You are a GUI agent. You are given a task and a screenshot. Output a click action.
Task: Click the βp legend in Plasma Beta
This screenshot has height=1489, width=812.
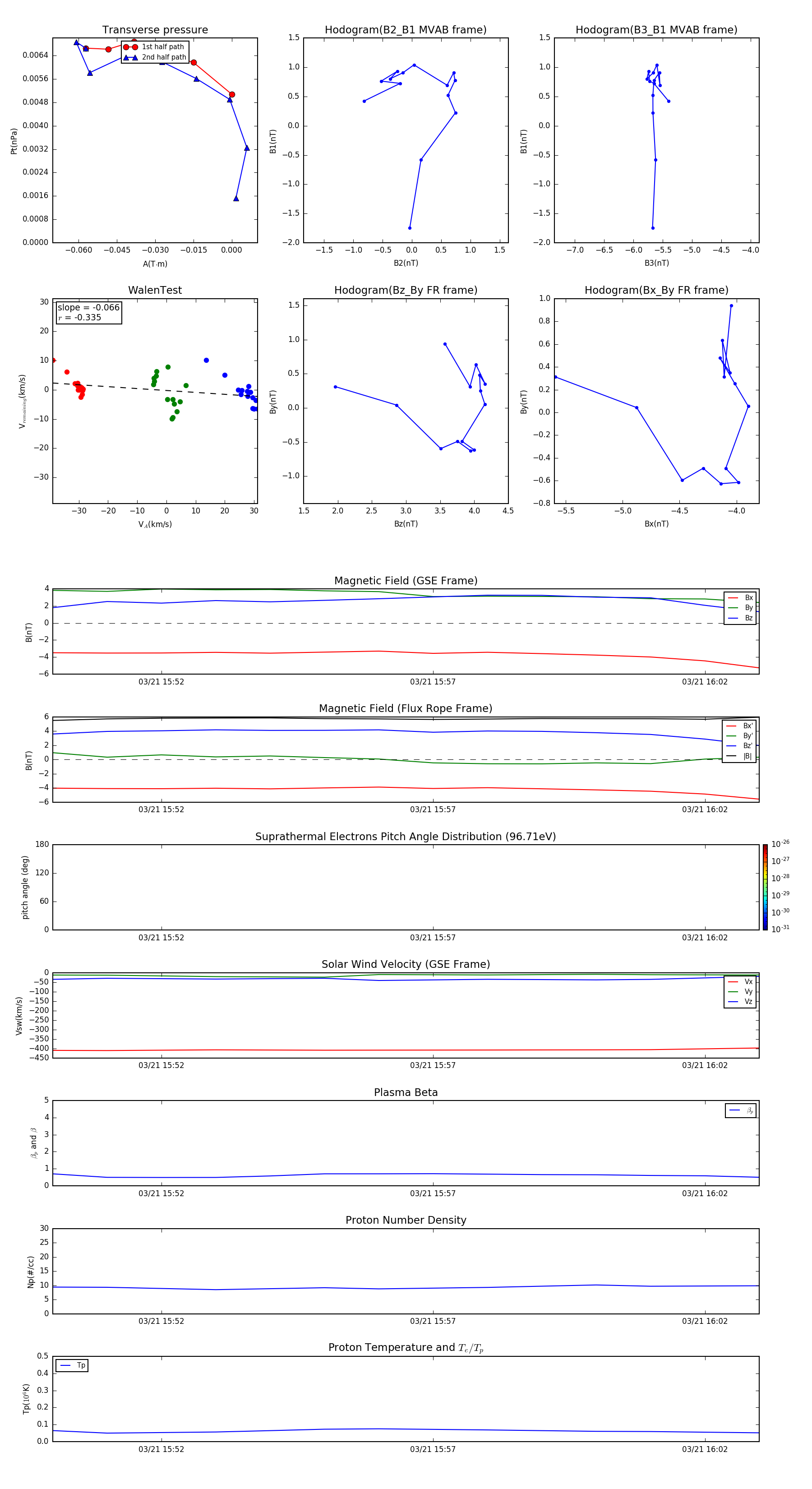click(740, 1110)
